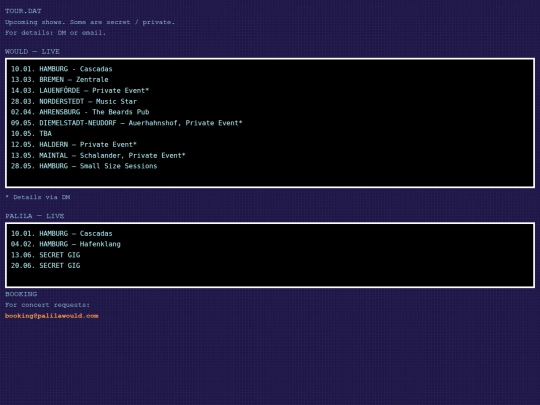Select the row '28.05. HAMBURG – Small Size Sessions'
Image resolution: width=540 pixels, height=405 pixels.
(x=84, y=166)
